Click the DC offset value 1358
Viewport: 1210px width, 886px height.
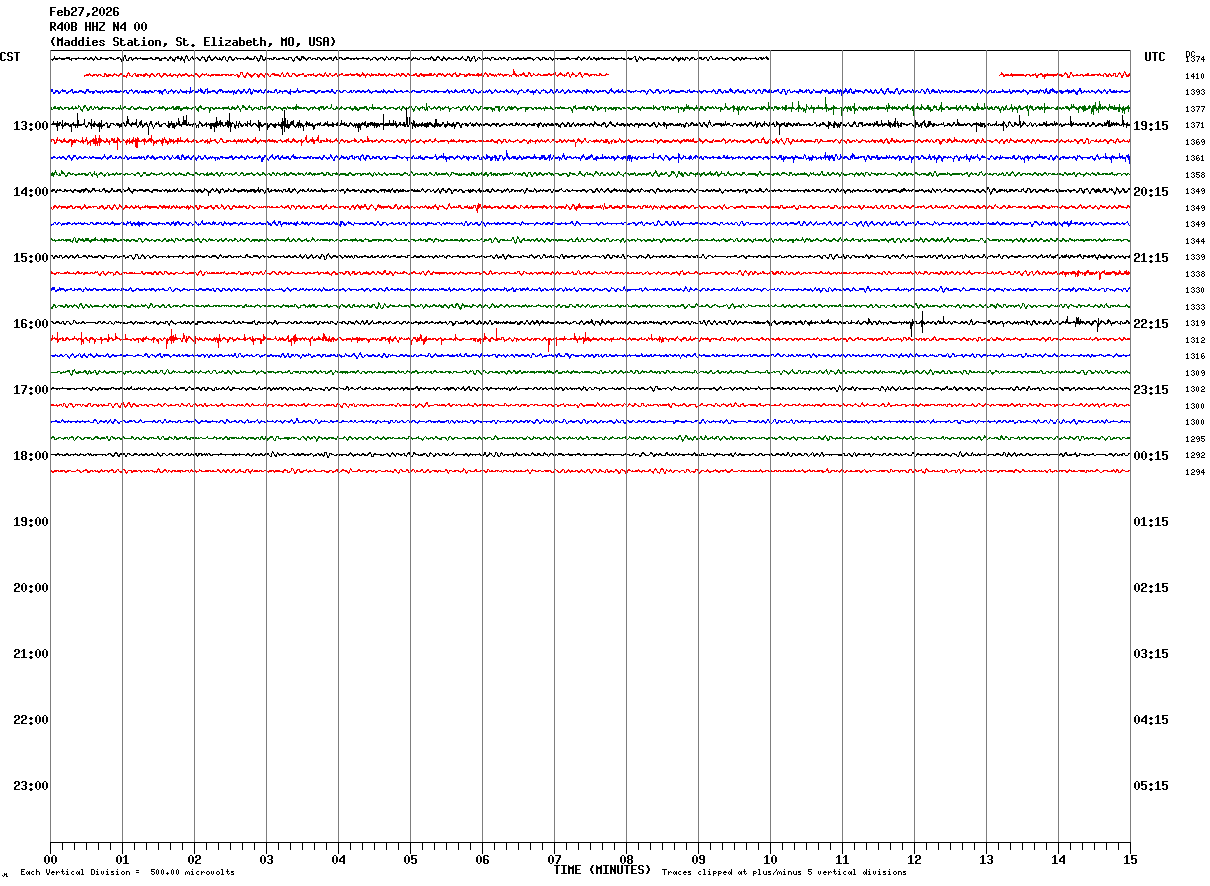click(1195, 175)
